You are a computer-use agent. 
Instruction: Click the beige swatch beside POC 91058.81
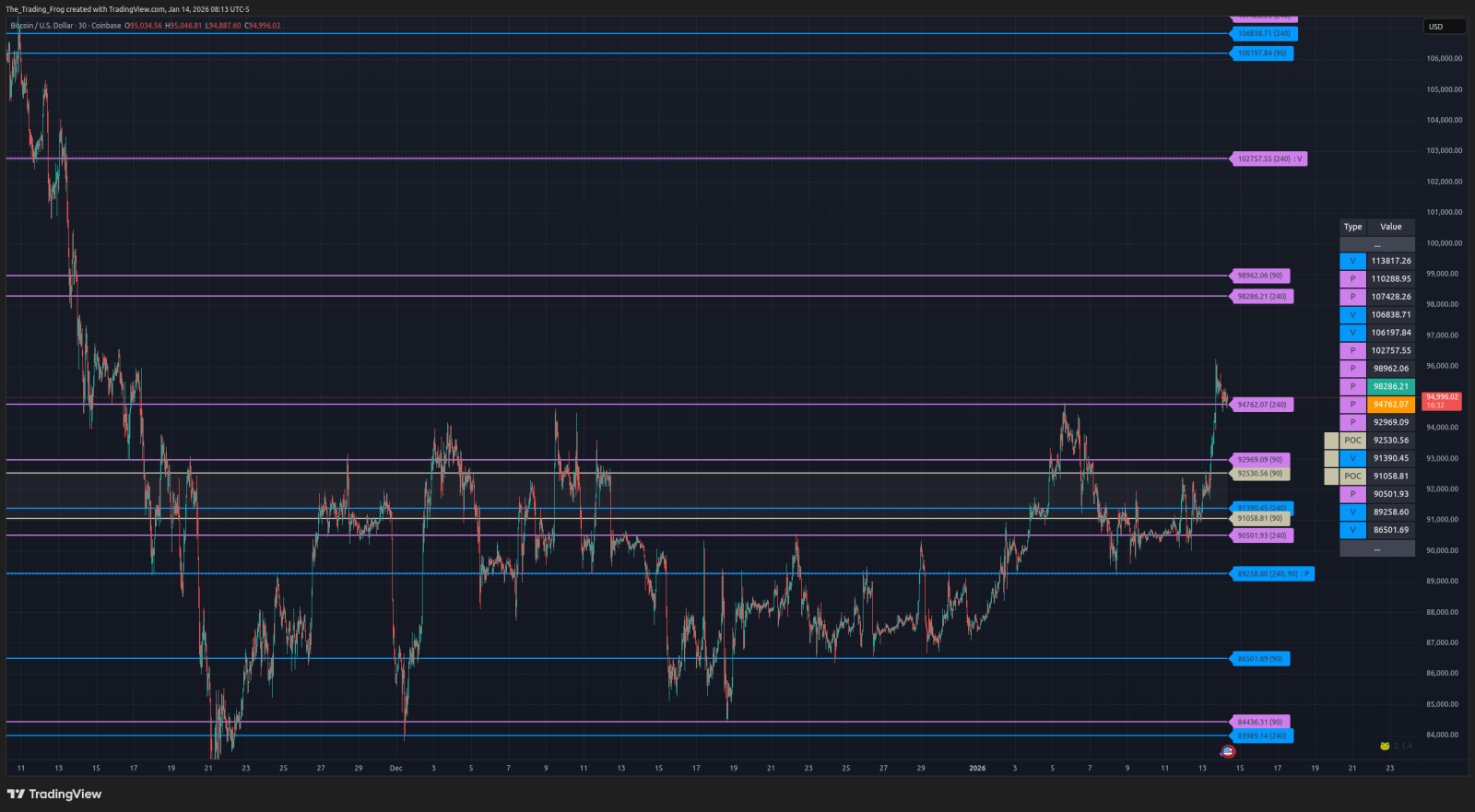(1331, 477)
